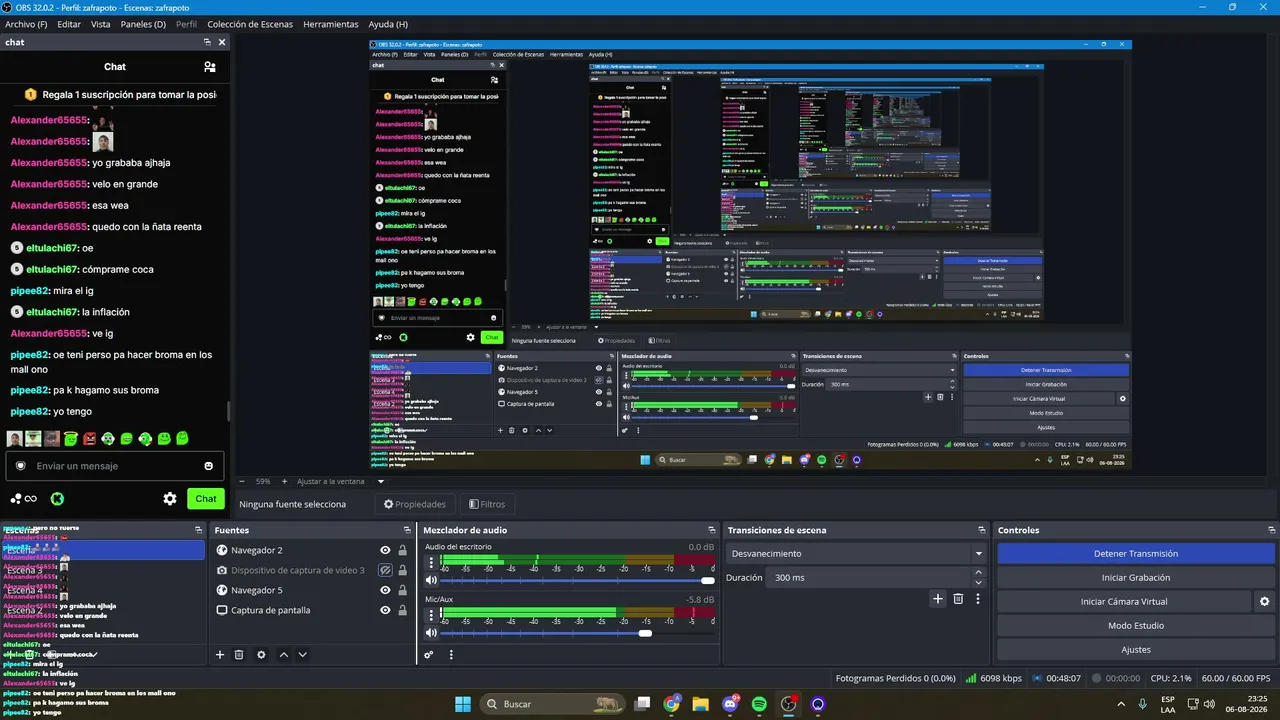Toggle lock on Dispositivo de captura de video 3

402,570
